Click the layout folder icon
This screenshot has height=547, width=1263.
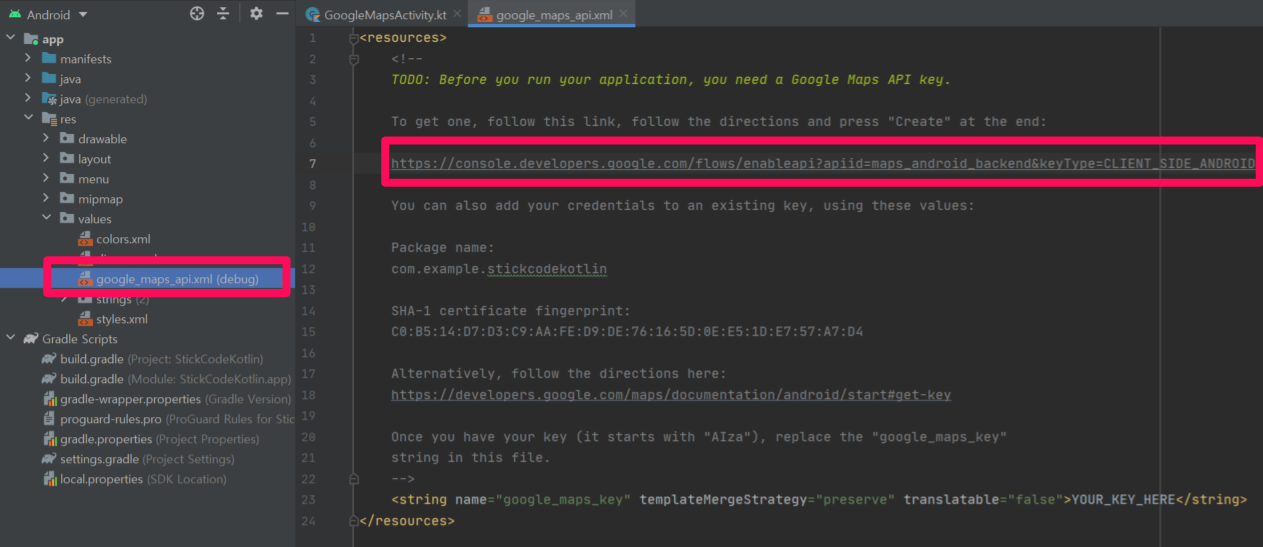(67, 159)
